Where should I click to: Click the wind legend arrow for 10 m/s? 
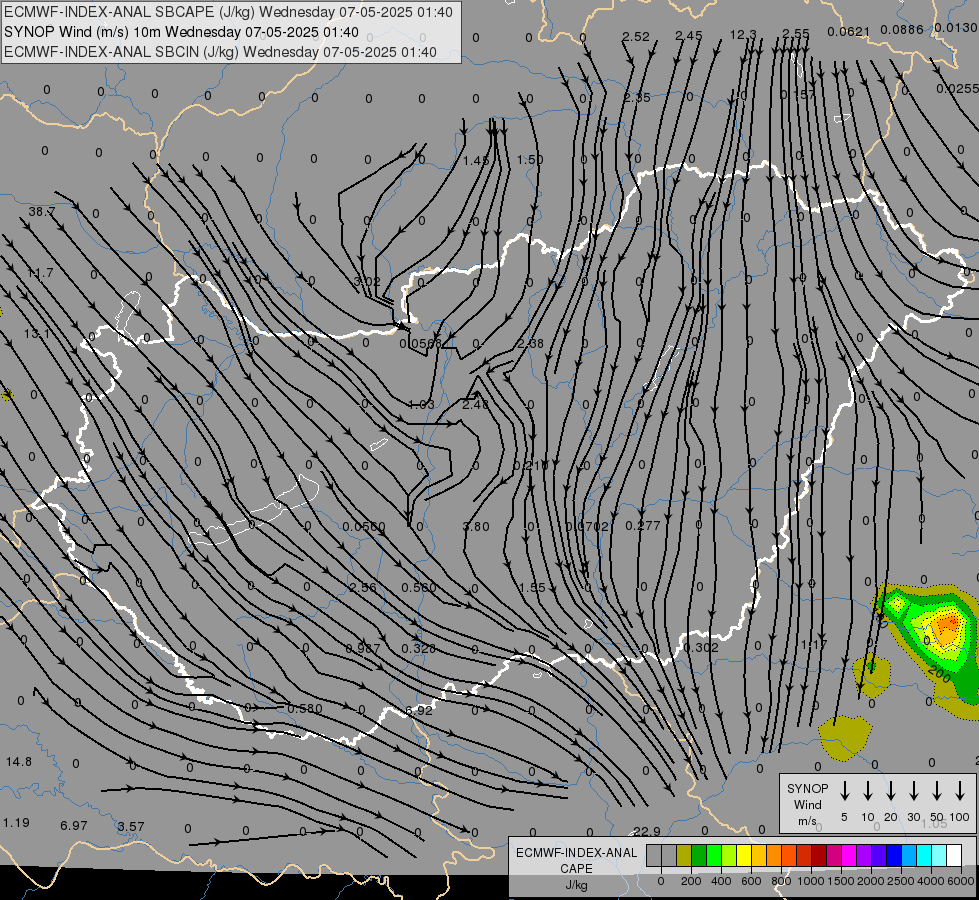pos(867,790)
